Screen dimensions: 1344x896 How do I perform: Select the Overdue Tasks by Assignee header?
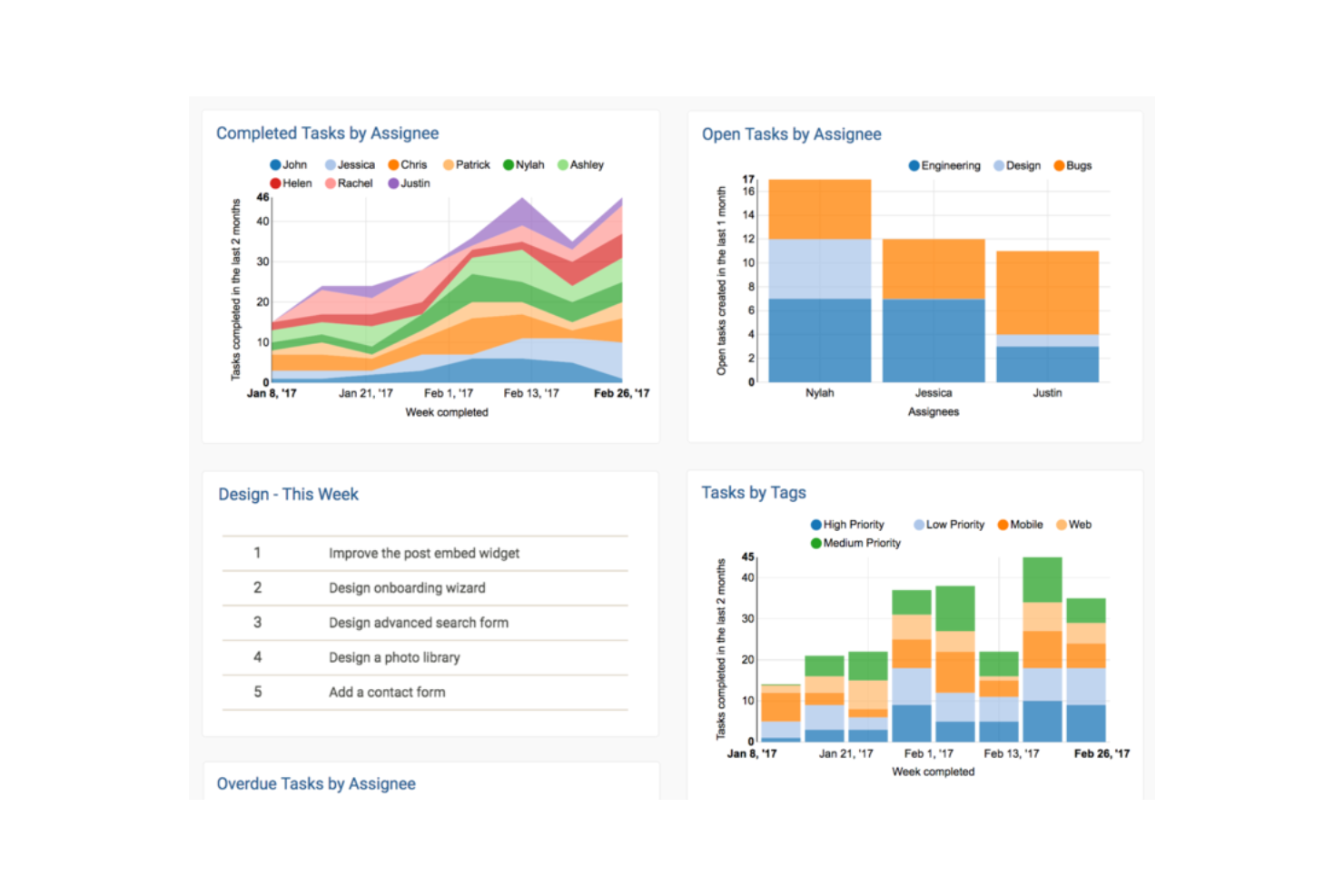pyautogui.click(x=315, y=783)
